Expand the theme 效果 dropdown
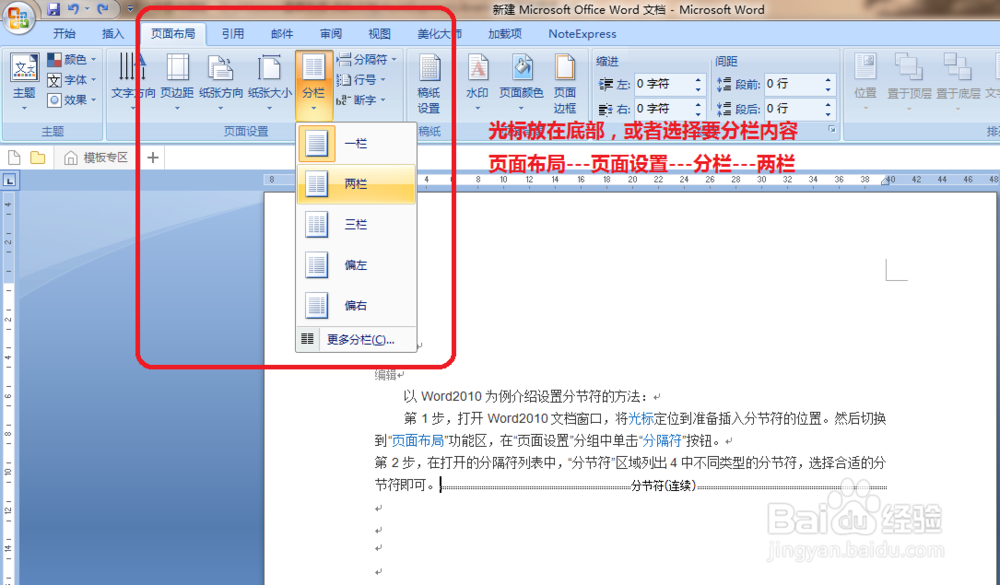The height and width of the screenshot is (585, 1000). (x=71, y=100)
